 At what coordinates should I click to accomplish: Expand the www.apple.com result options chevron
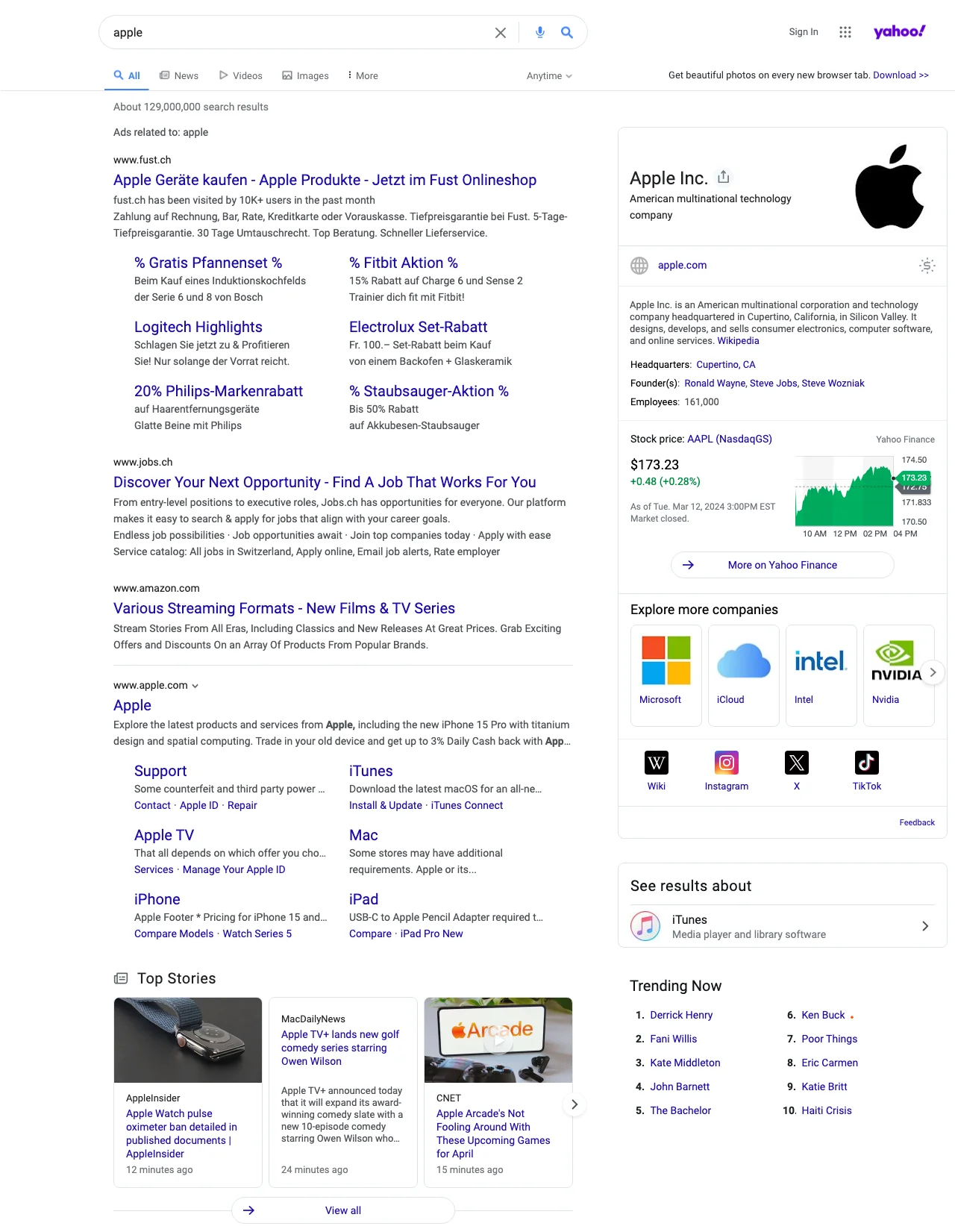[x=195, y=686]
